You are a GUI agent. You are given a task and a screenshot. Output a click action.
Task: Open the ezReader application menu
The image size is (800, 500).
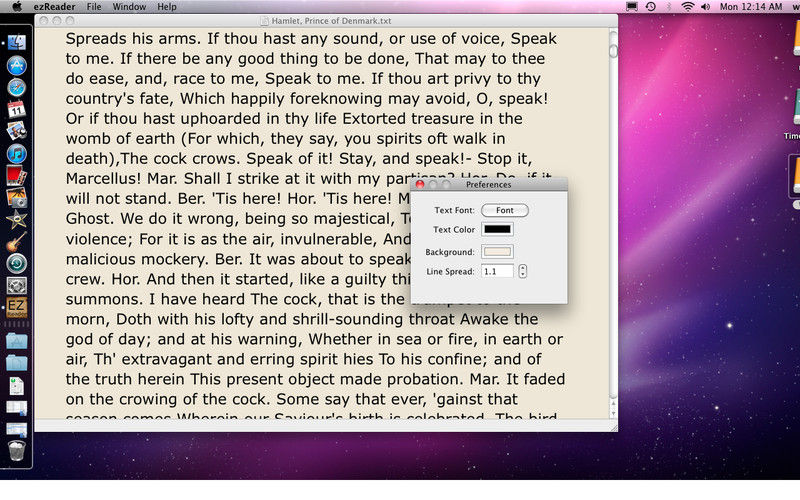(54, 7)
